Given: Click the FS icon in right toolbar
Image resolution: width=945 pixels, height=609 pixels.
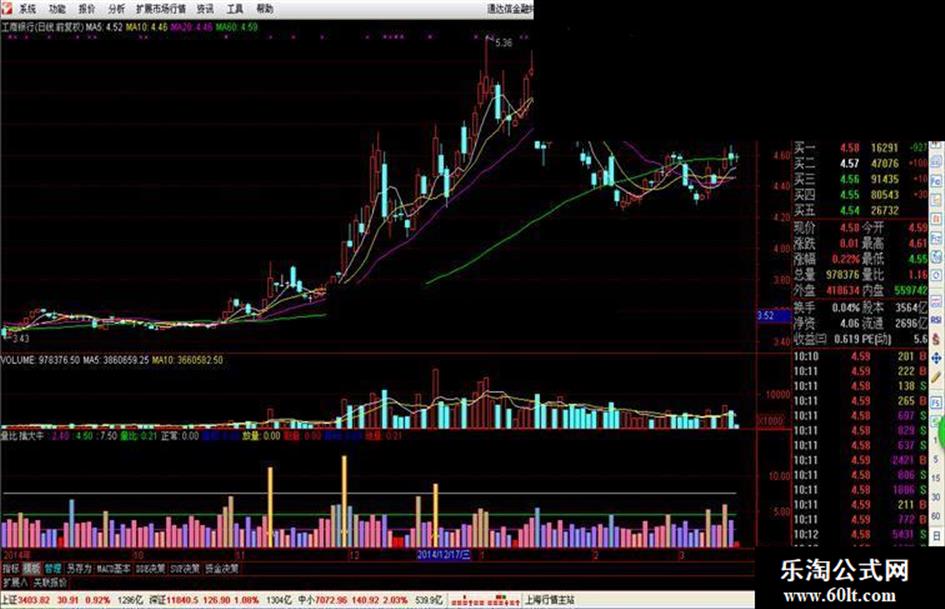Looking at the screenshot, I should pos(936,402).
